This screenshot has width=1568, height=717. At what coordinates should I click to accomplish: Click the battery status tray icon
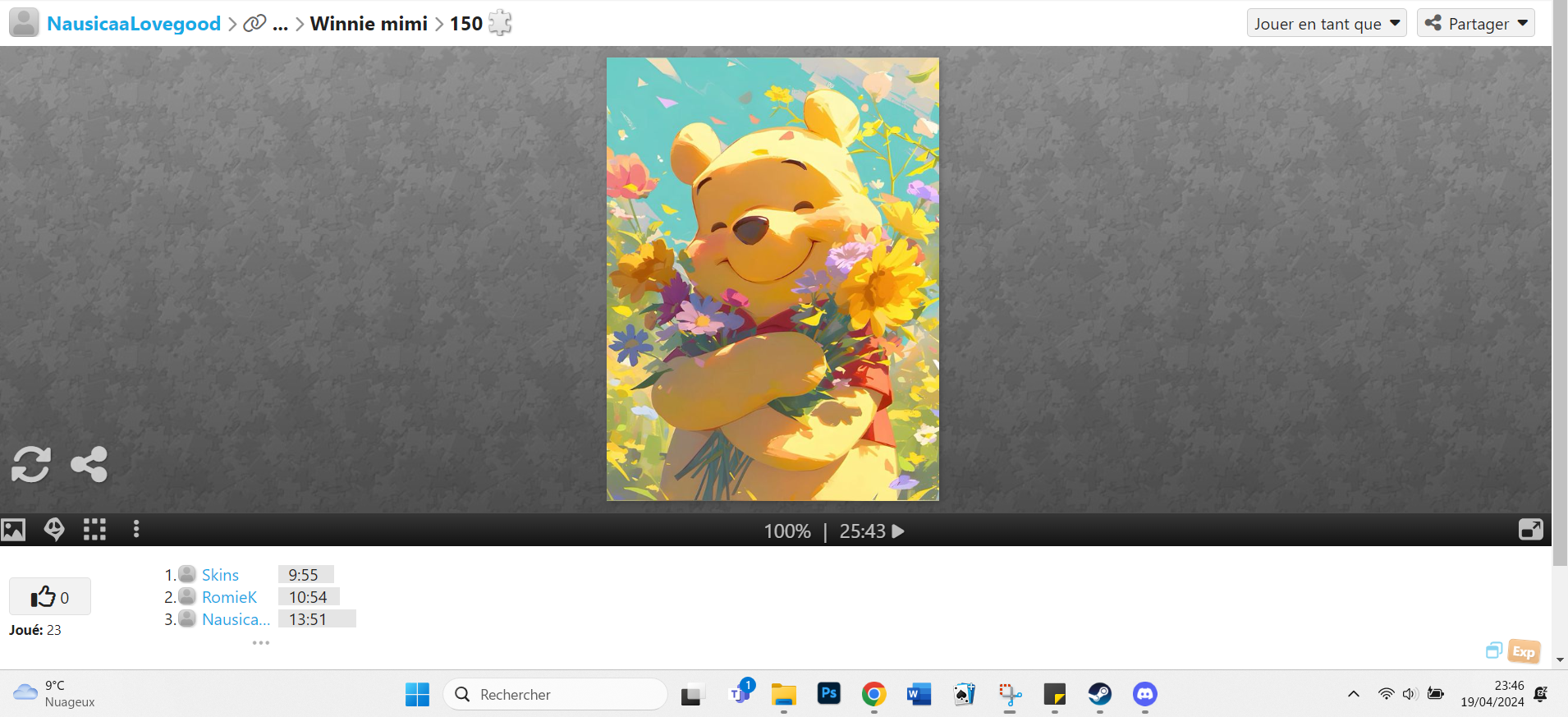coord(1436,694)
